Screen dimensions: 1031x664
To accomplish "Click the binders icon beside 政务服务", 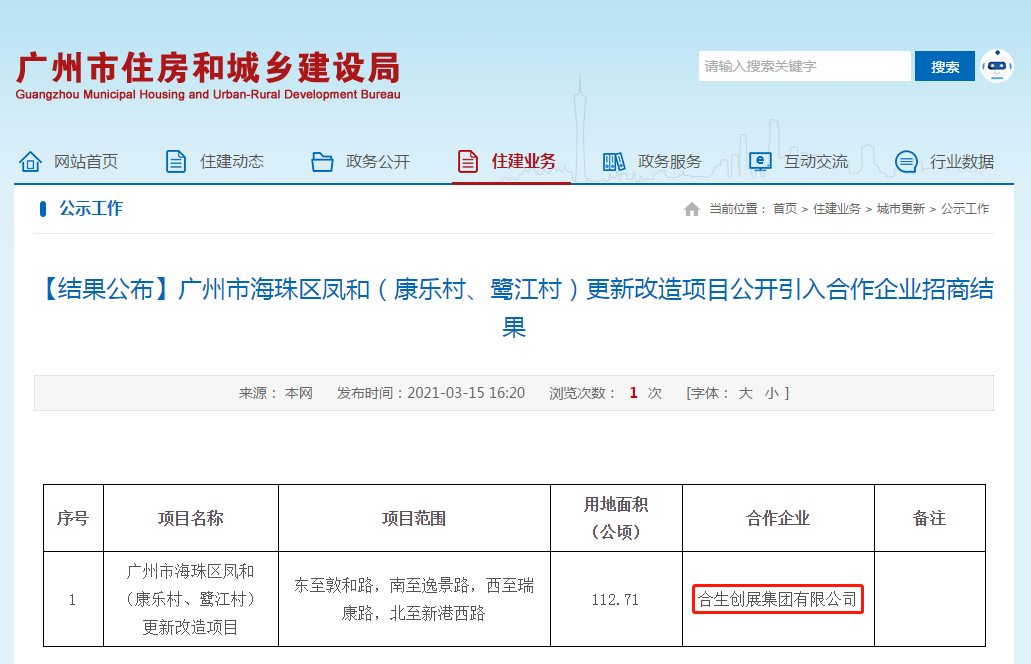I will point(613,161).
